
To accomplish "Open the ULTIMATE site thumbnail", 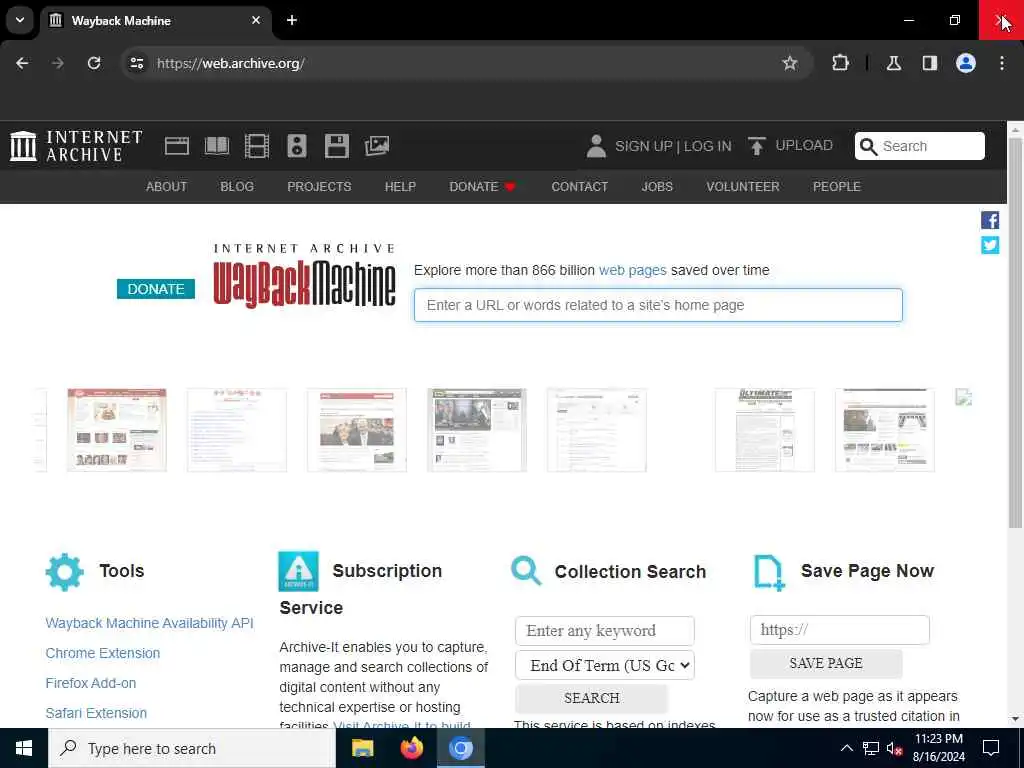I will [x=765, y=430].
